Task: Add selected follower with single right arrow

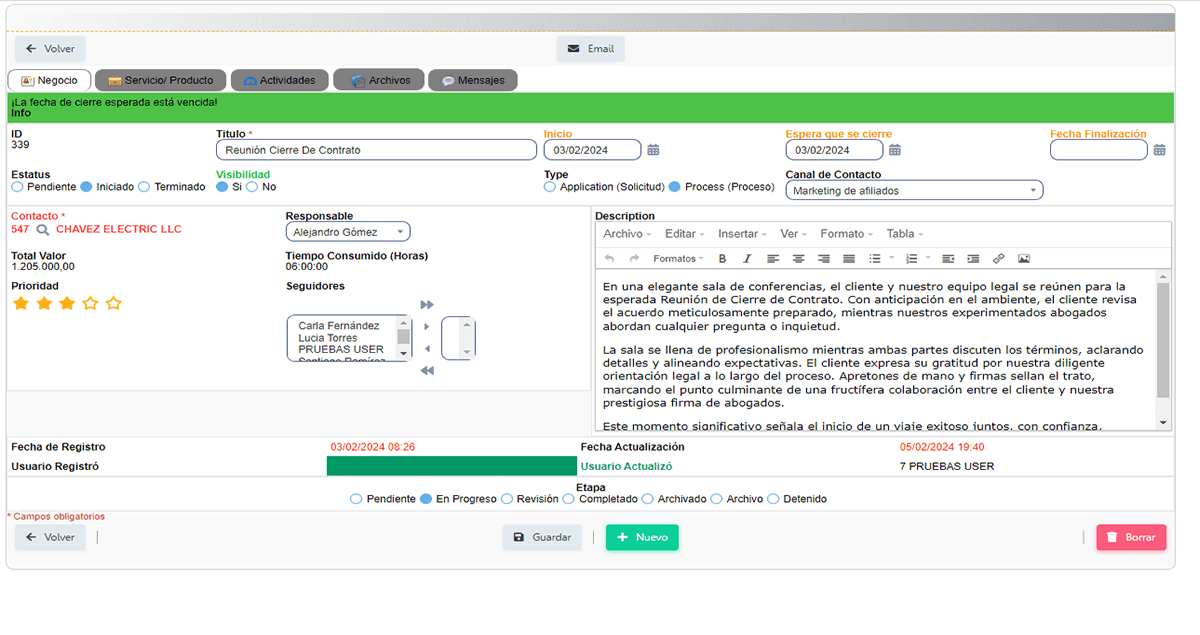Action: click(x=427, y=327)
